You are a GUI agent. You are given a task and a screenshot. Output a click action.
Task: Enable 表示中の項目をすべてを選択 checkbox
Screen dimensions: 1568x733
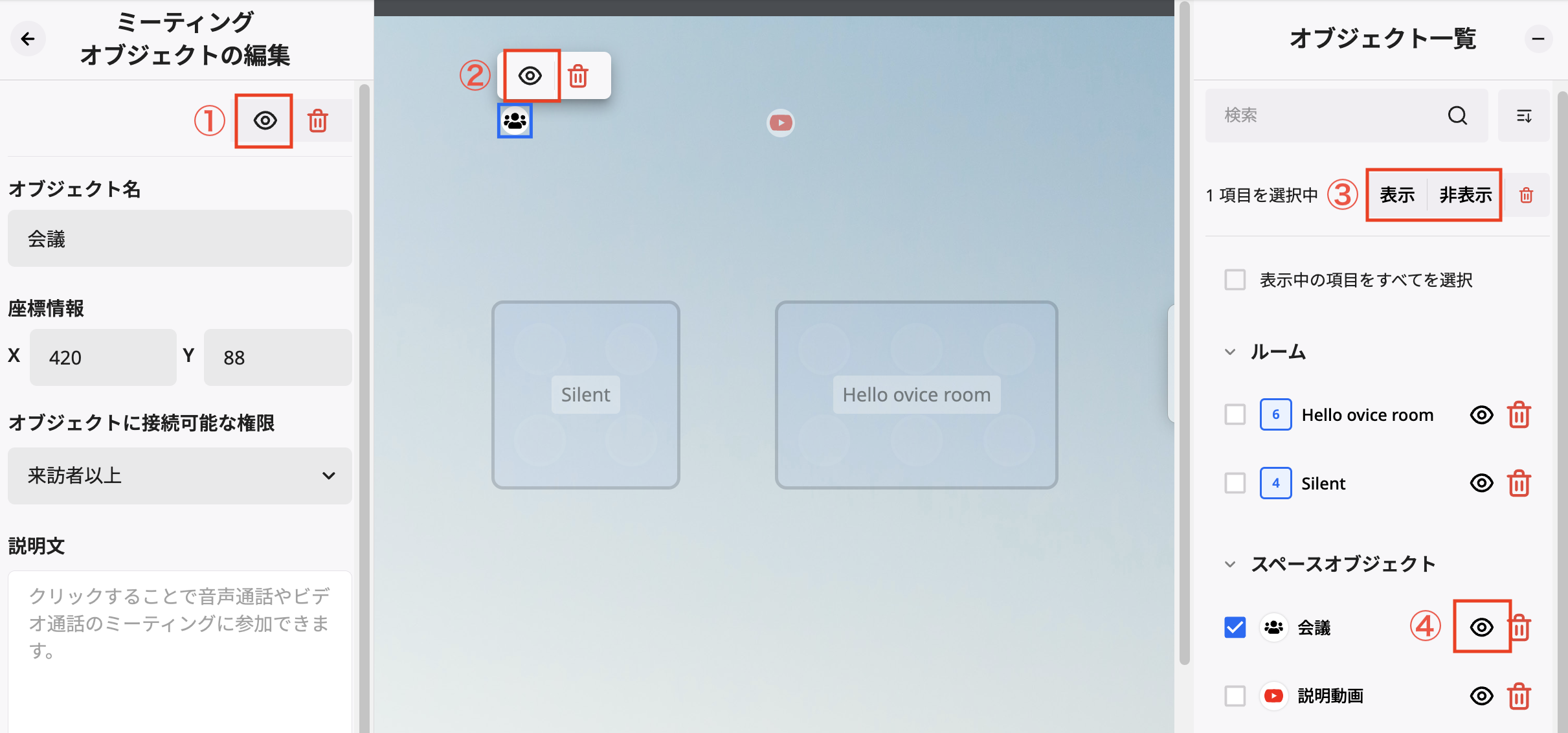pos(1235,279)
